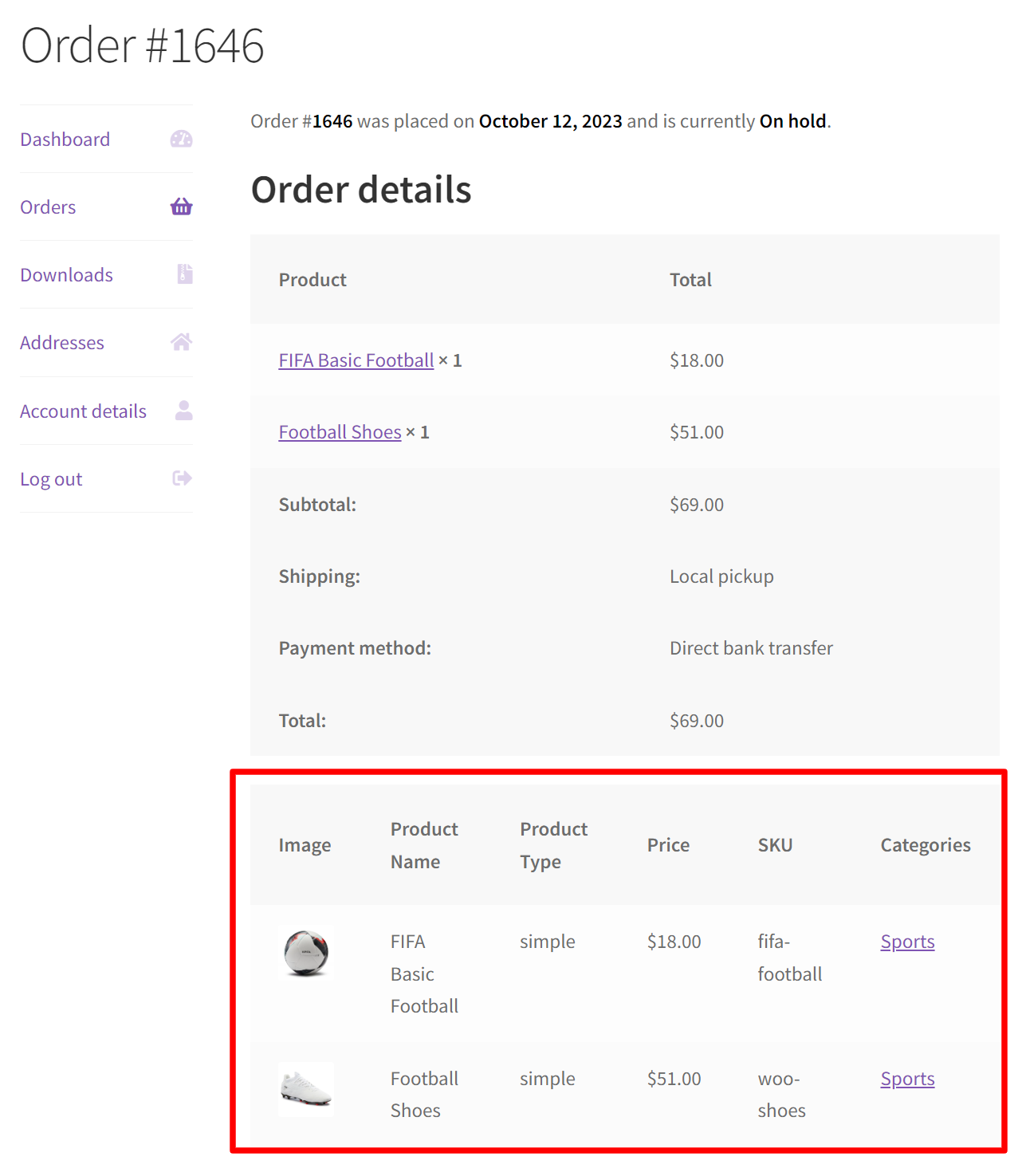
Task: Log out of the account
Action: point(51,478)
